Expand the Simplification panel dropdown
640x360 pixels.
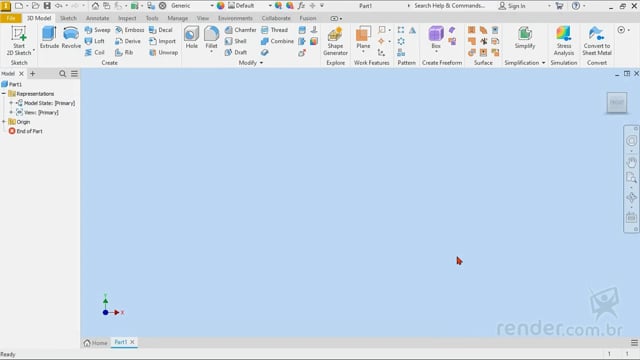(x=543, y=63)
